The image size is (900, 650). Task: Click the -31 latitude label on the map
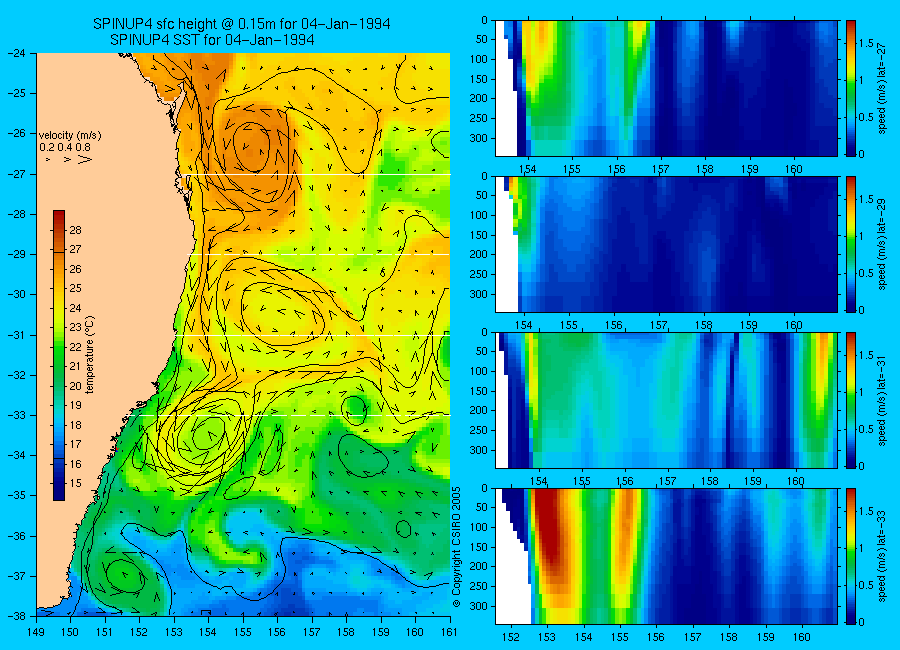(16, 335)
